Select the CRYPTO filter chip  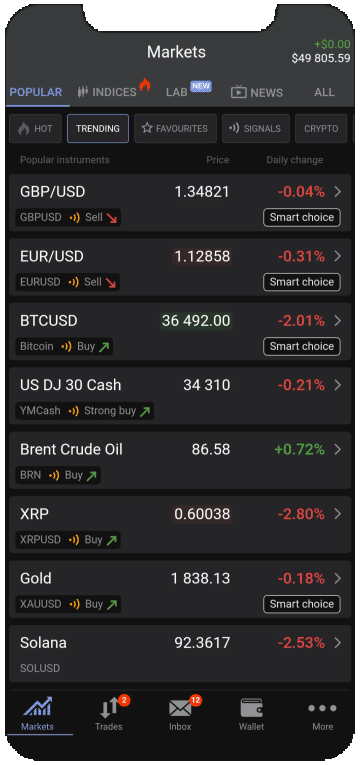pyautogui.click(x=321, y=129)
